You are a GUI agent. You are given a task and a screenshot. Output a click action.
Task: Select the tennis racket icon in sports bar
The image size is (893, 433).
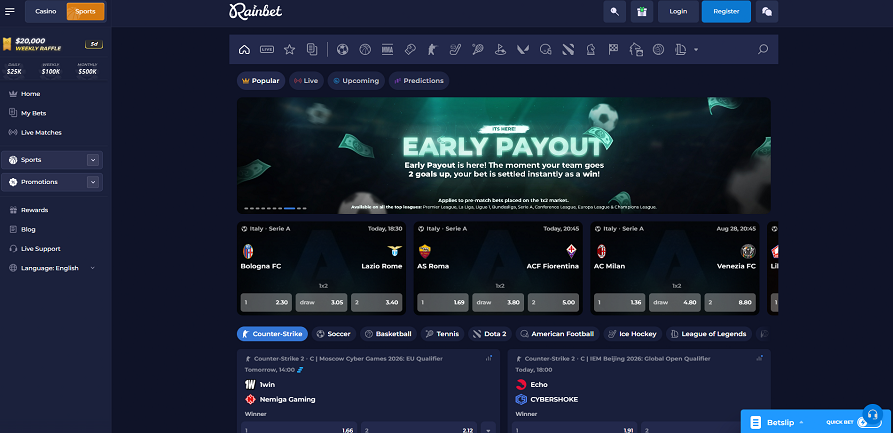(x=477, y=50)
